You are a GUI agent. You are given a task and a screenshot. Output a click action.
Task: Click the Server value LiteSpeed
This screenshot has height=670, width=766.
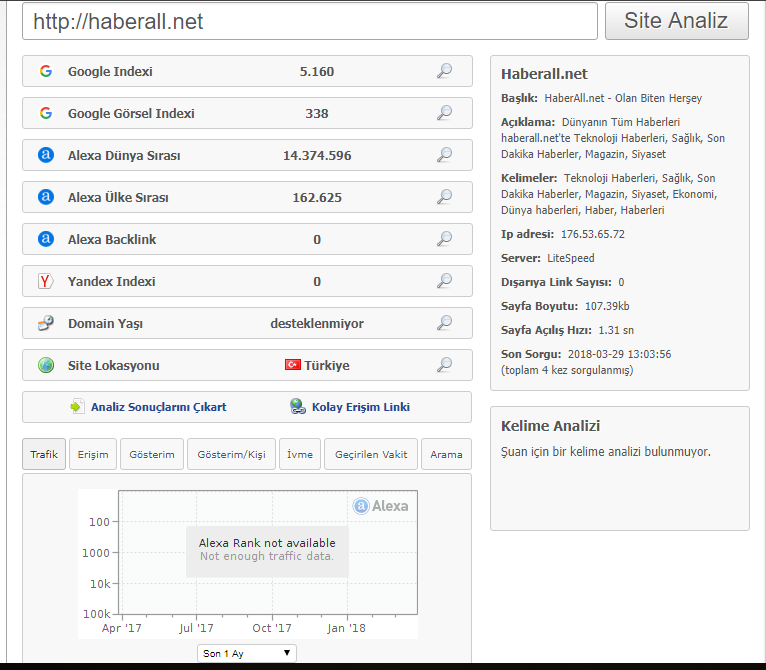571,258
